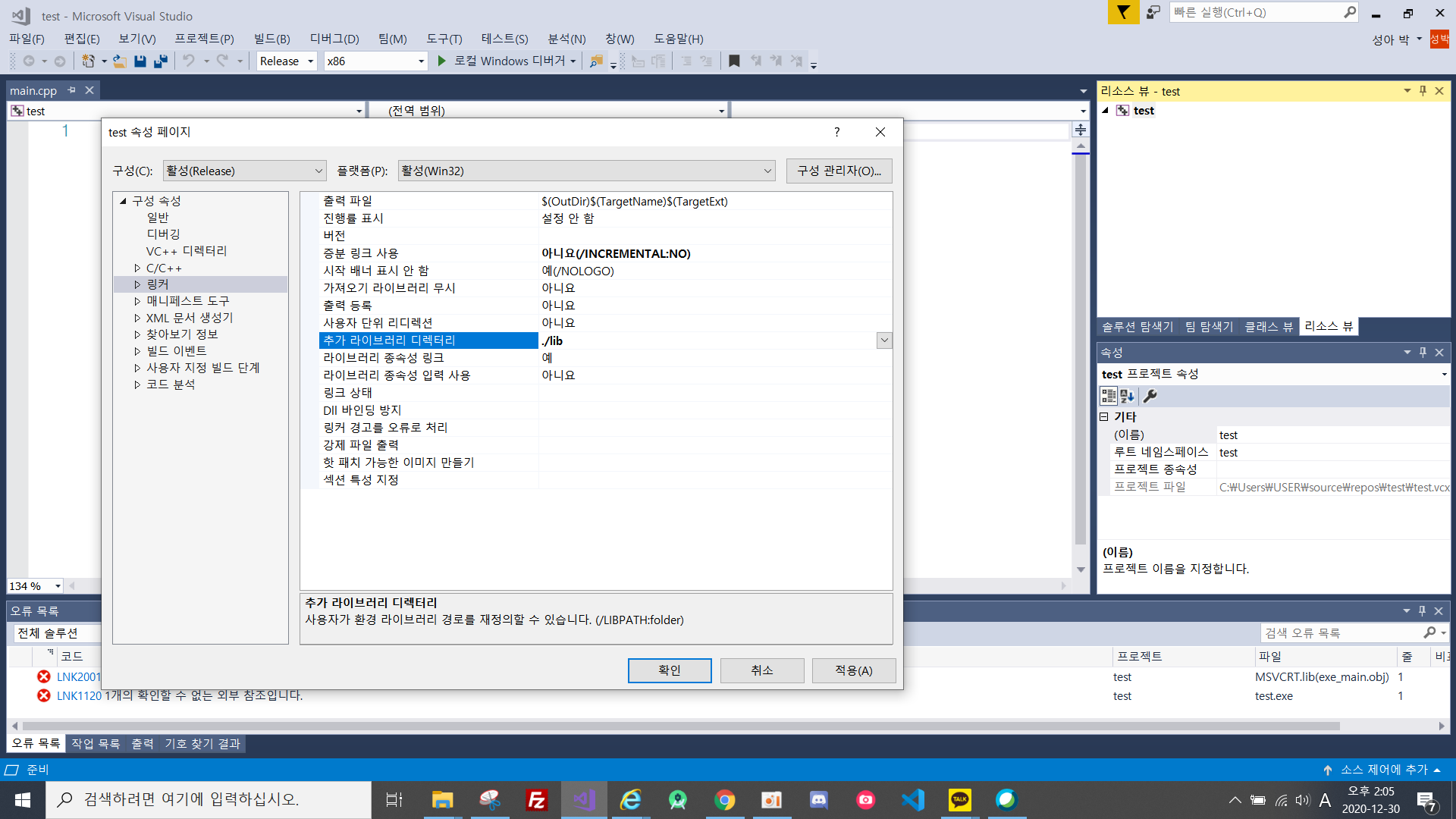The height and width of the screenshot is (819, 1456).
Task: Open the FileZilla taskbar icon
Action: (x=537, y=800)
